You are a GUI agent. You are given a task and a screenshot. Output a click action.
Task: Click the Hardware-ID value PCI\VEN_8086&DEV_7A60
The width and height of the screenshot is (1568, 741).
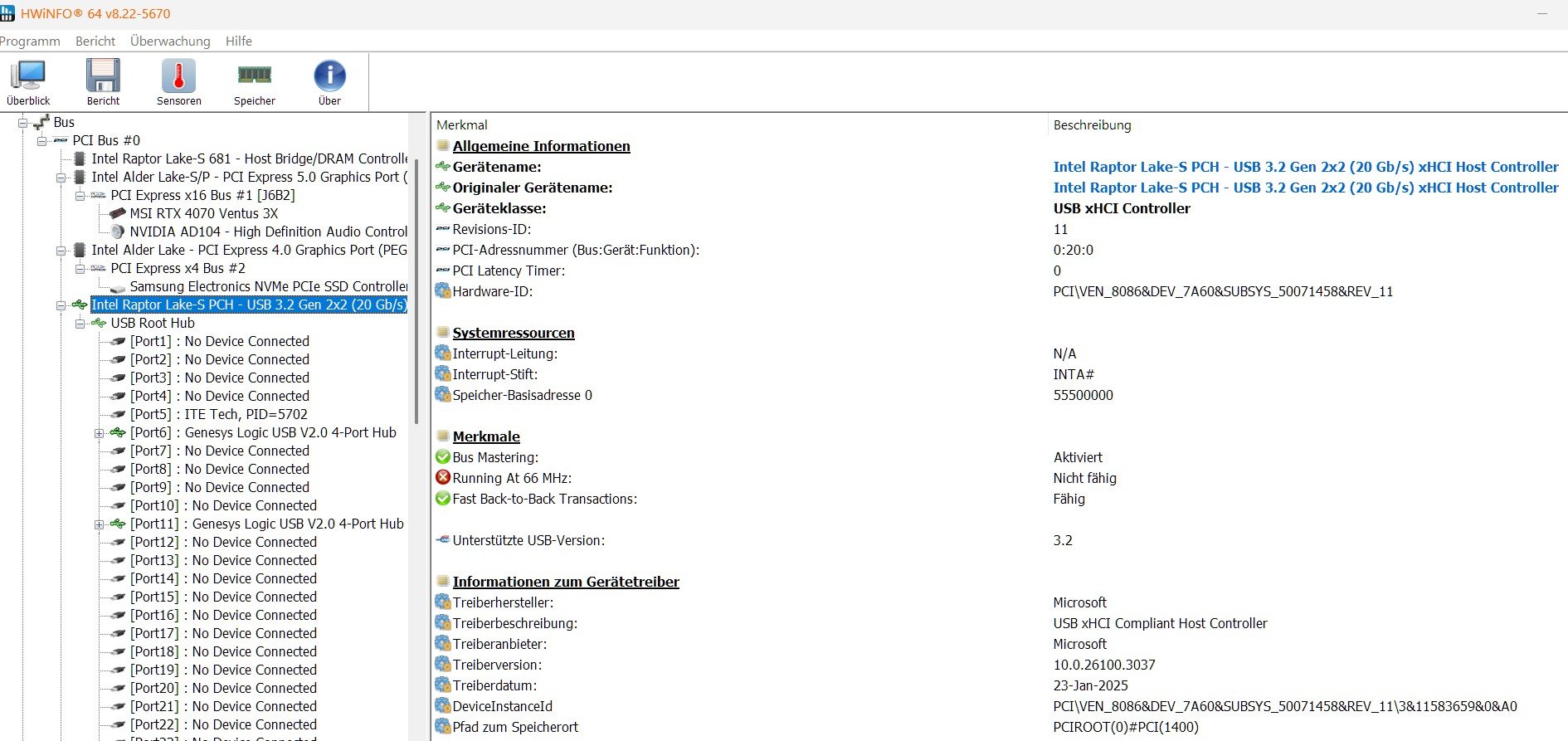point(1223,291)
